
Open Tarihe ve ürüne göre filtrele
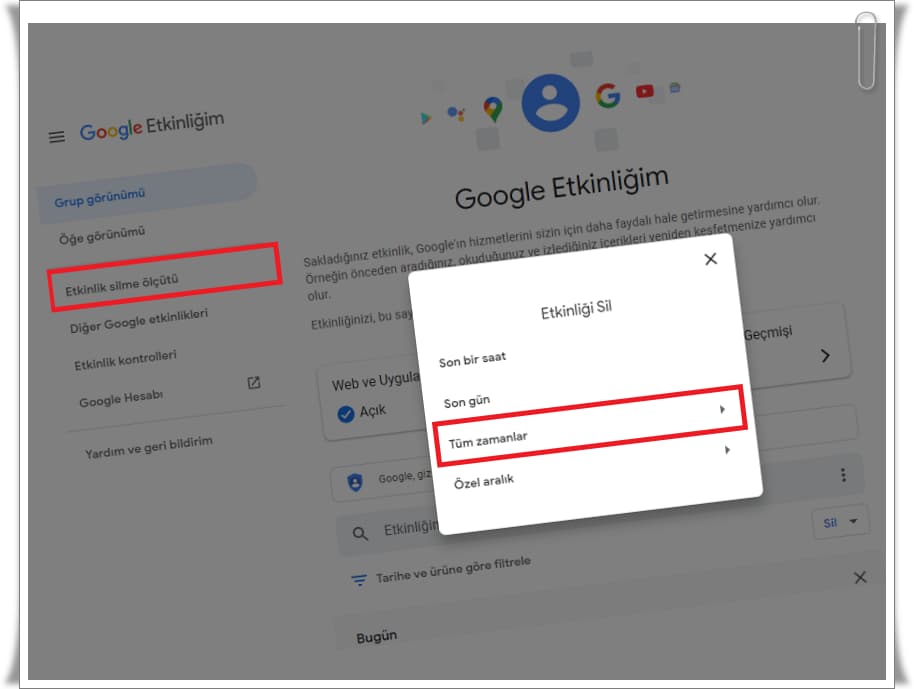click(453, 569)
